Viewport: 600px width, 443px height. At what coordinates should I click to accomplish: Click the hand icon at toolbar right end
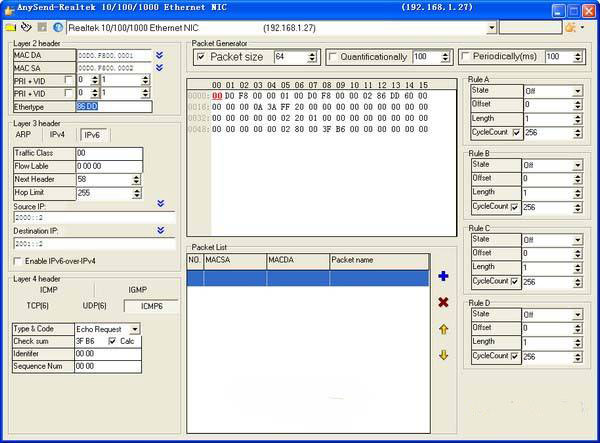[571, 28]
